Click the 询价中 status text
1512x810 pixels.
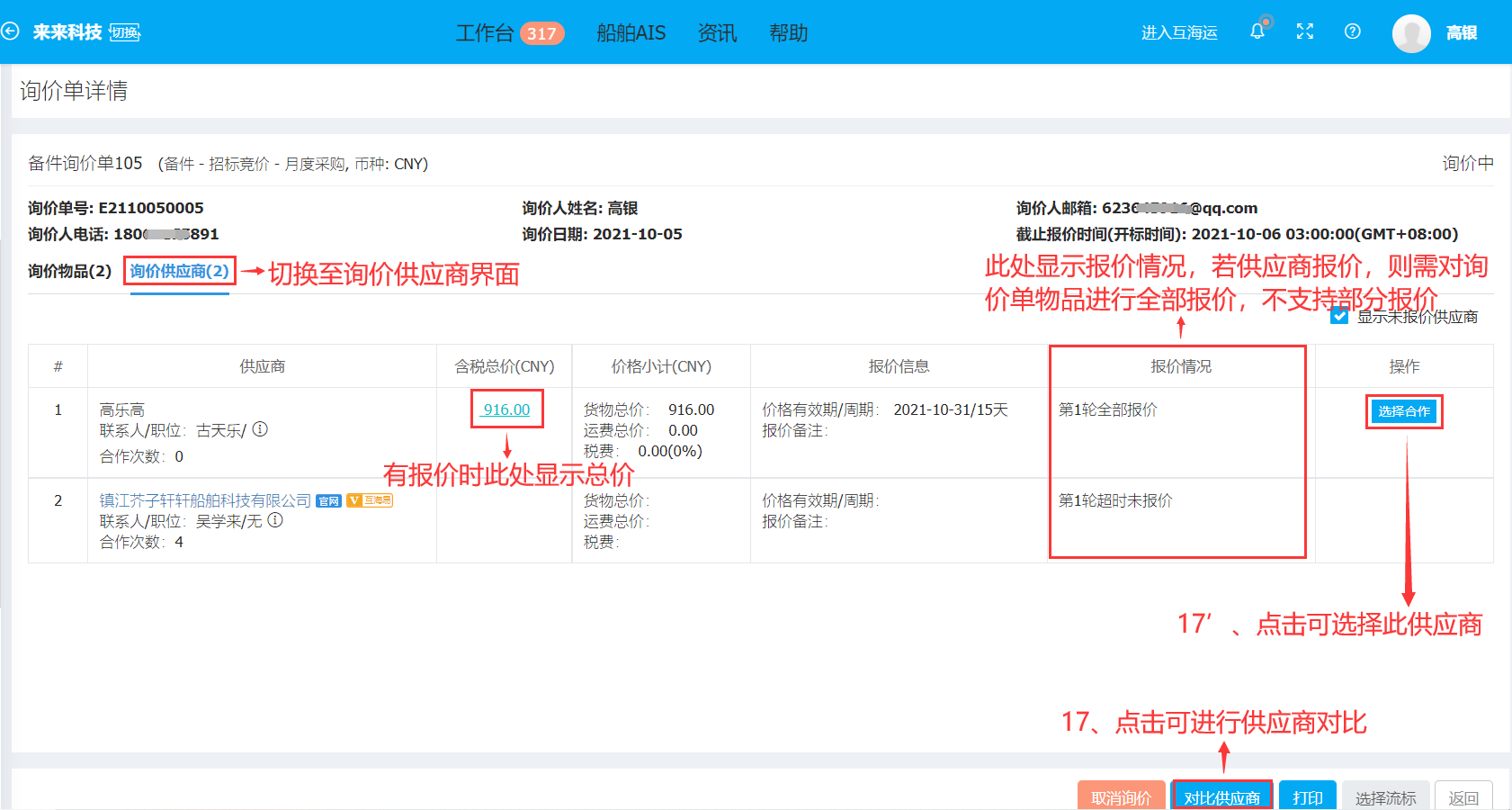point(1468,163)
